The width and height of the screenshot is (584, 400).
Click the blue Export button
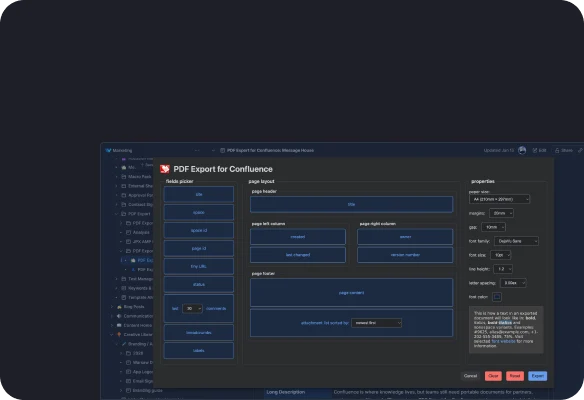(x=537, y=376)
